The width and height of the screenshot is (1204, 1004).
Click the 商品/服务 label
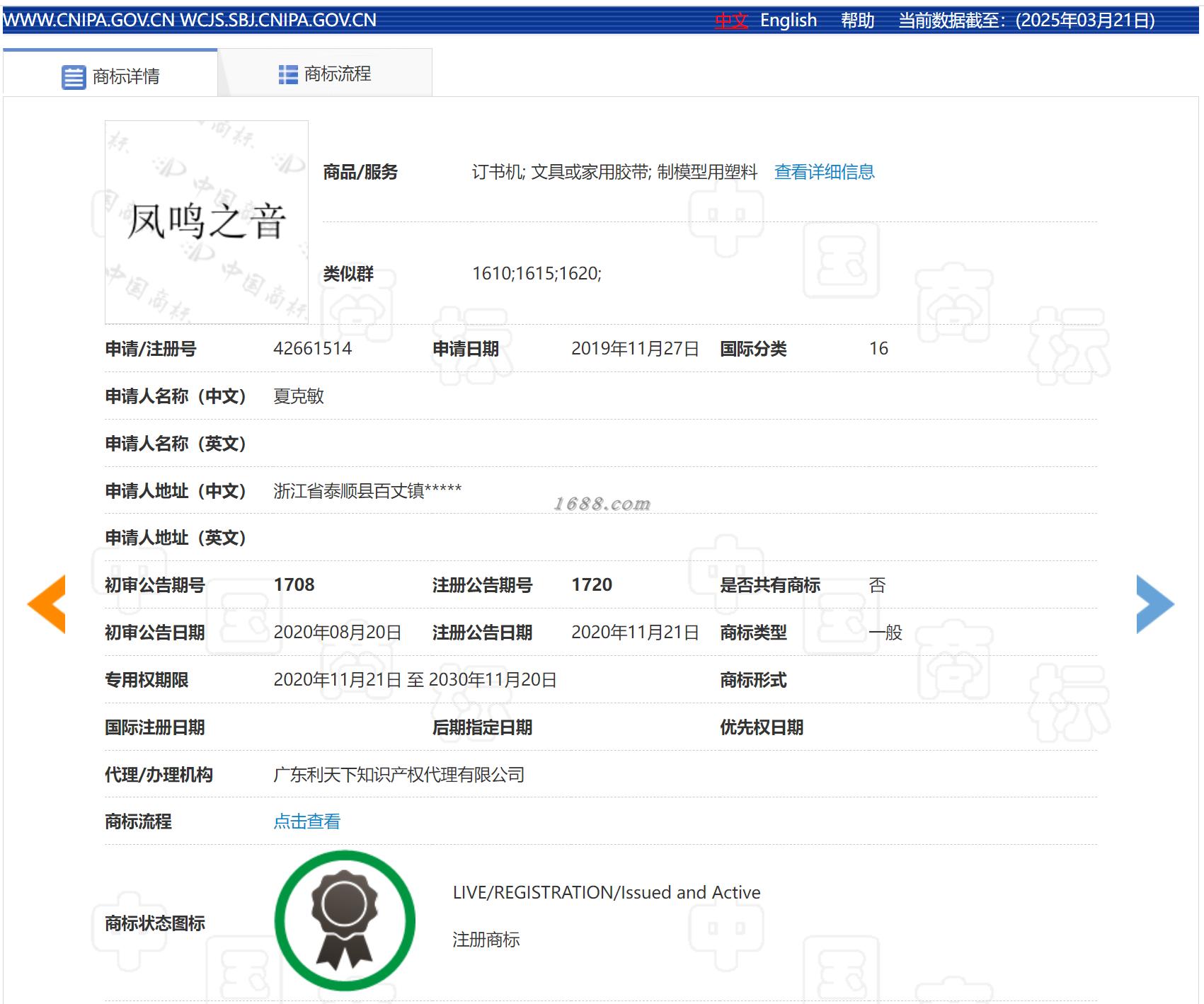click(x=361, y=172)
